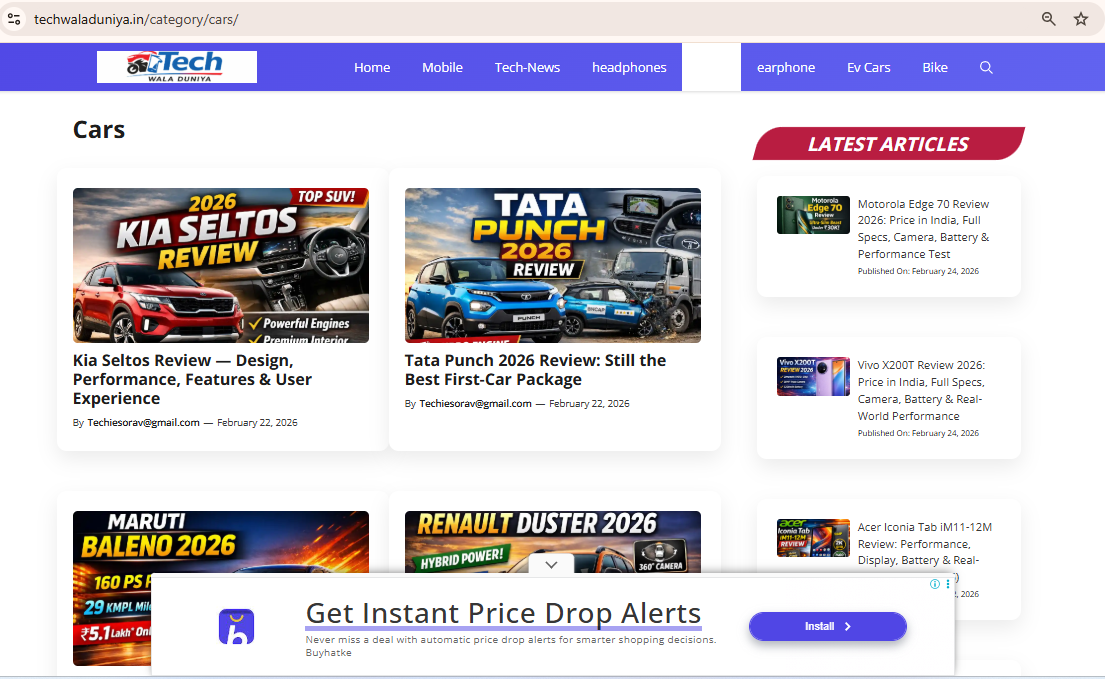Click the browser zoom magnifier icon
The height and width of the screenshot is (679, 1105).
point(1048,19)
